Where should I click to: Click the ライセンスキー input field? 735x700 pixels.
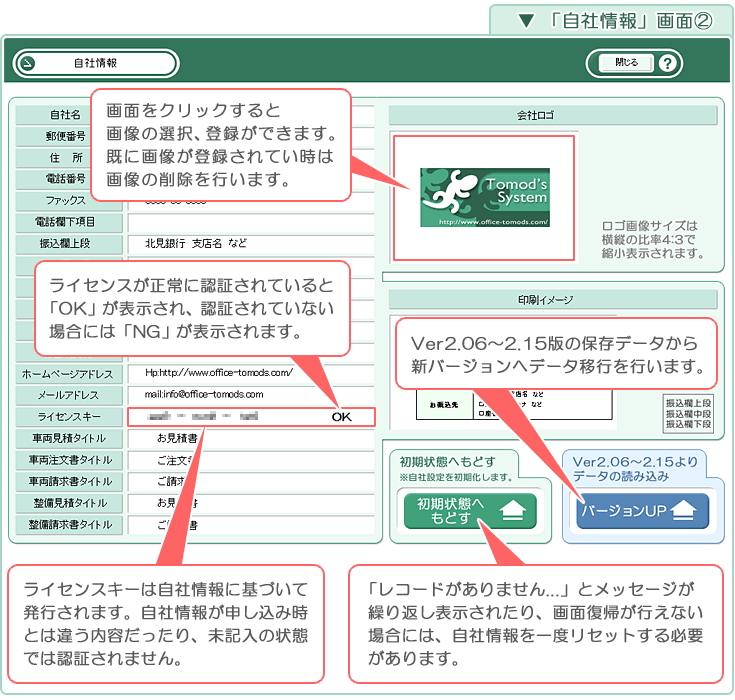[x=251, y=417]
